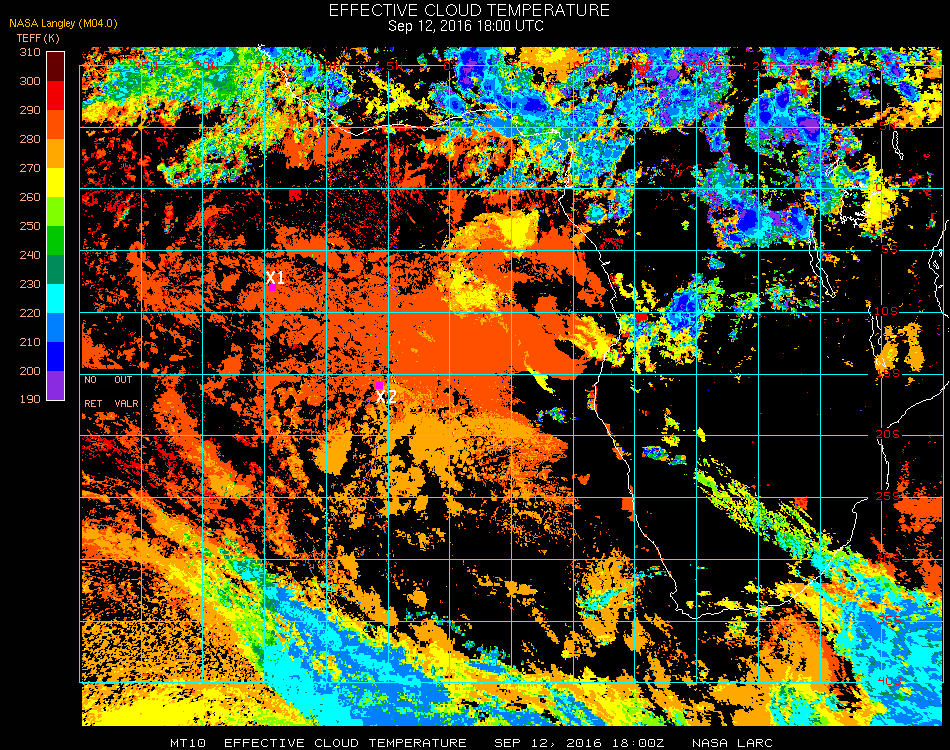Select the light blue 210-220 K legend swatch
The image size is (950, 750).
(x=55, y=328)
